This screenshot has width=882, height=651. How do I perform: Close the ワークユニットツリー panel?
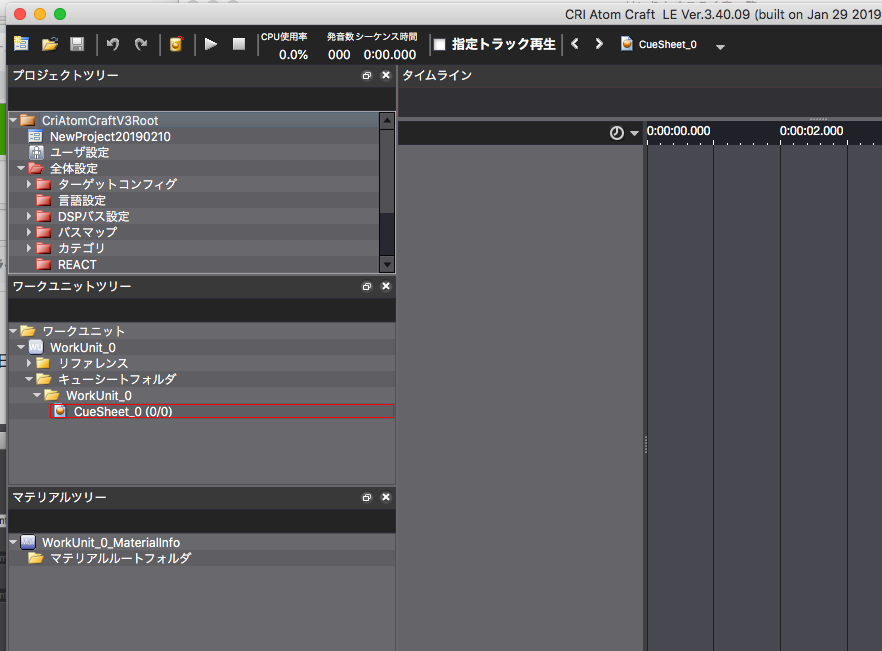pos(386,286)
